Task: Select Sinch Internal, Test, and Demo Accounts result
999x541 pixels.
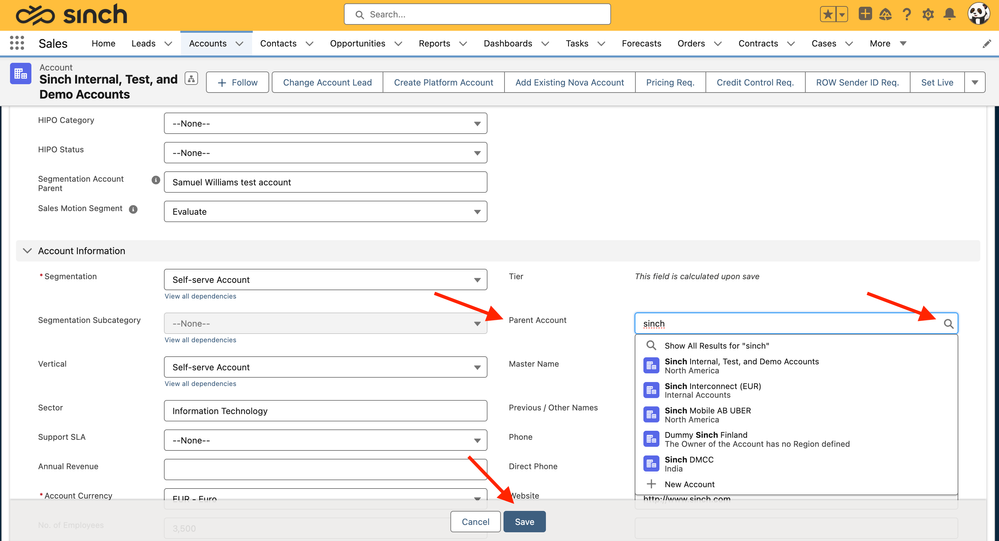Action: pos(796,366)
